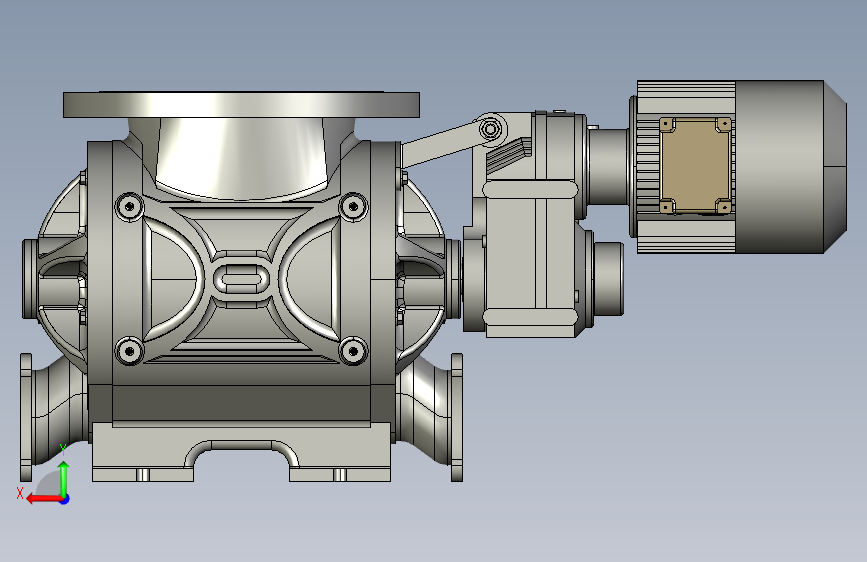
Task: Select the wide top inlet flange plate
Action: click(x=241, y=105)
